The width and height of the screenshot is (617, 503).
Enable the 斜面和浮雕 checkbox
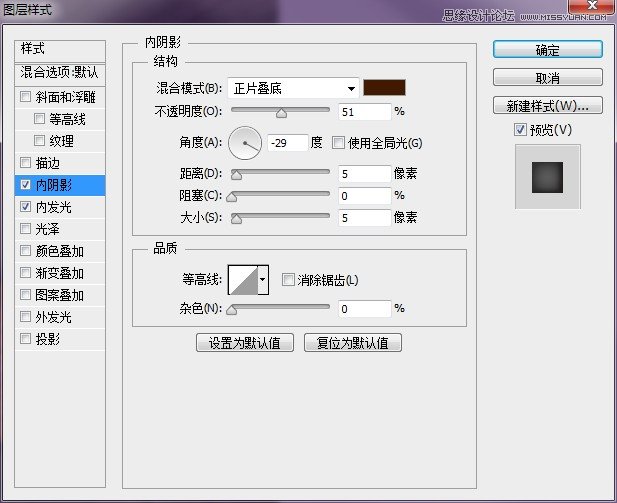25,96
